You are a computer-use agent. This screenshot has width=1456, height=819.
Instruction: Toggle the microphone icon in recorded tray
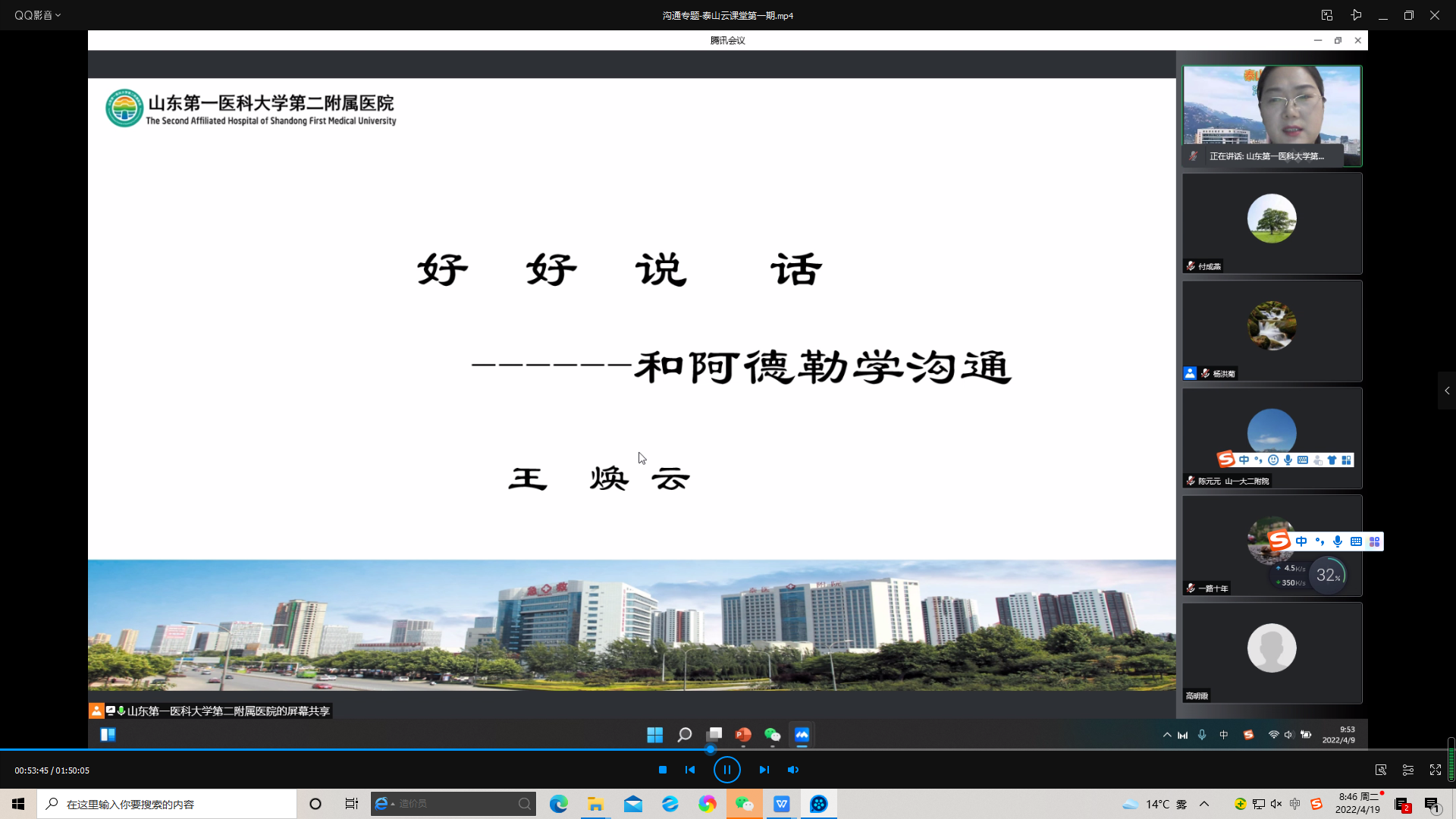tap(1202, 735)
